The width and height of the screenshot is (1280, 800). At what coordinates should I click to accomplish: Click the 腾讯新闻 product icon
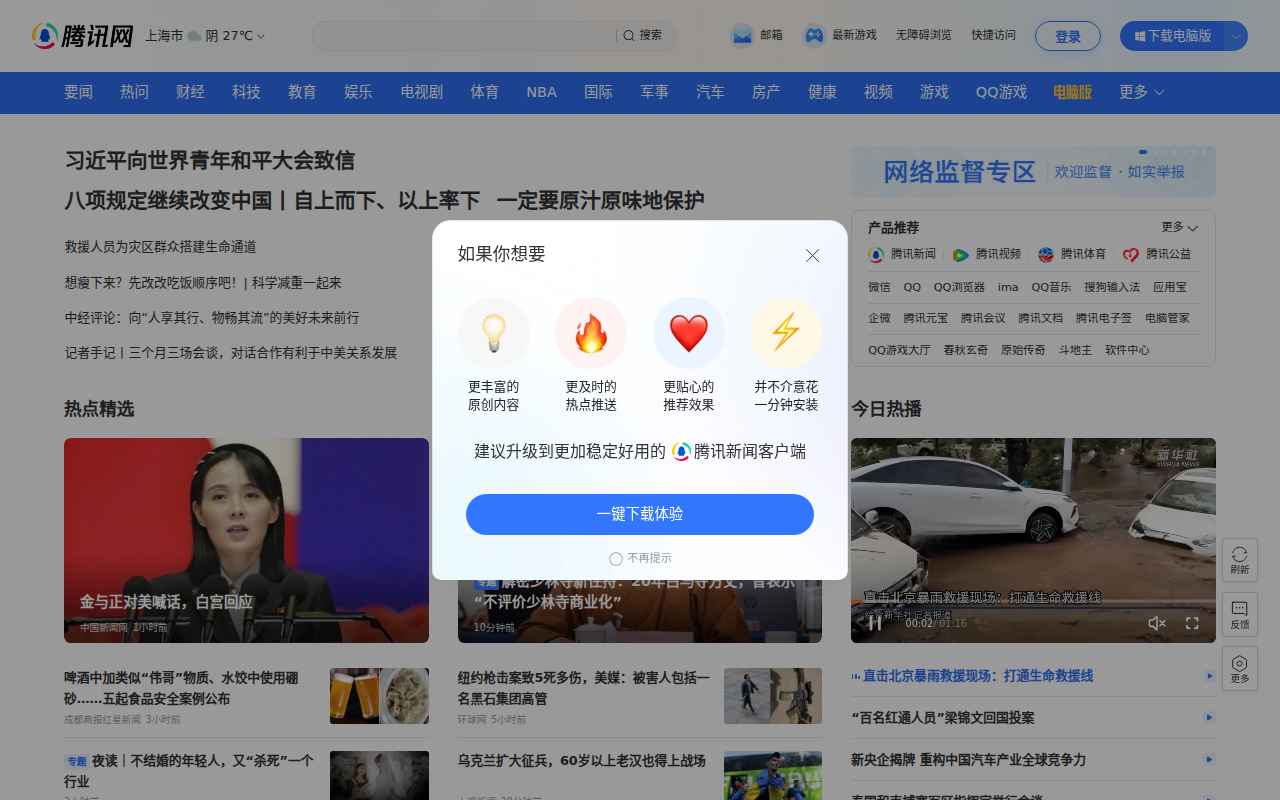876,255
